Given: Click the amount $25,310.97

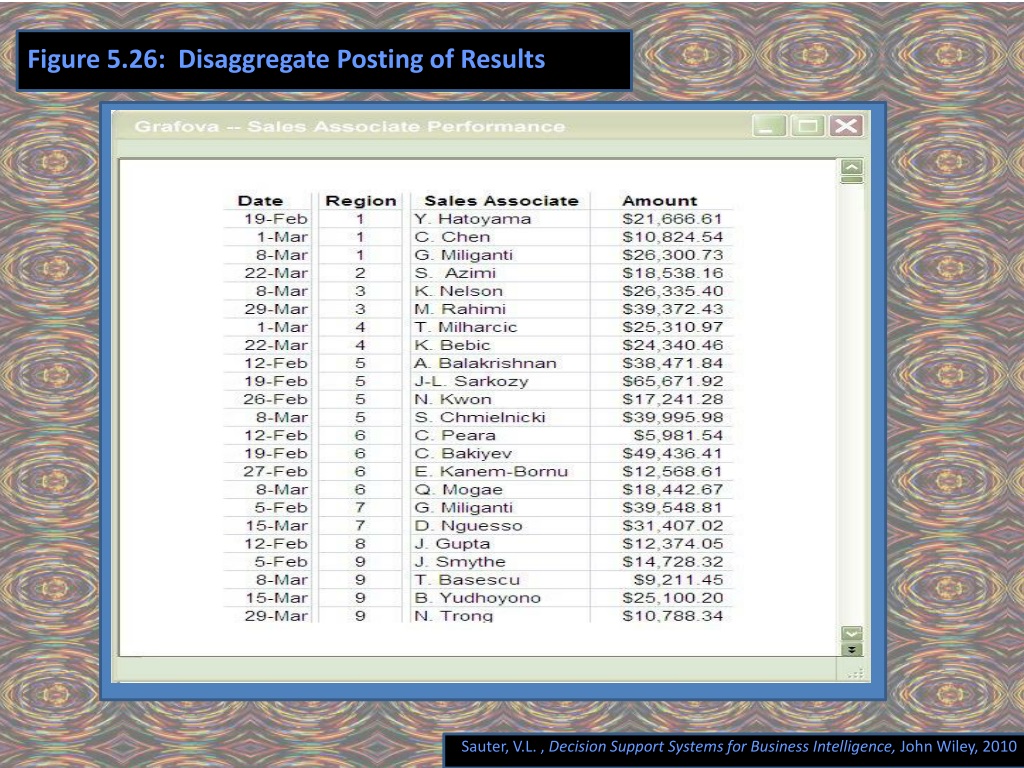Looking at the screenshot, I should [x=672, y=327].
